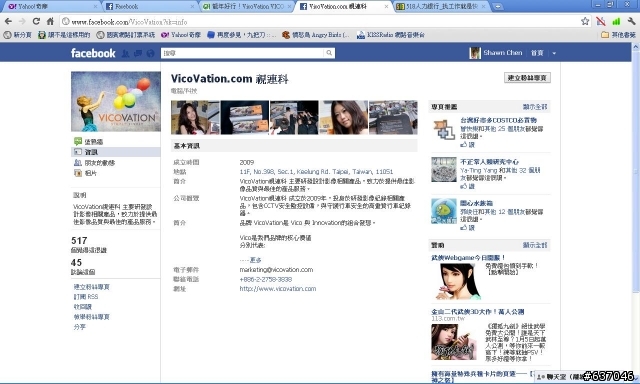
Task: Open the KISSRadio bookmark
Action: coord(391,35)
